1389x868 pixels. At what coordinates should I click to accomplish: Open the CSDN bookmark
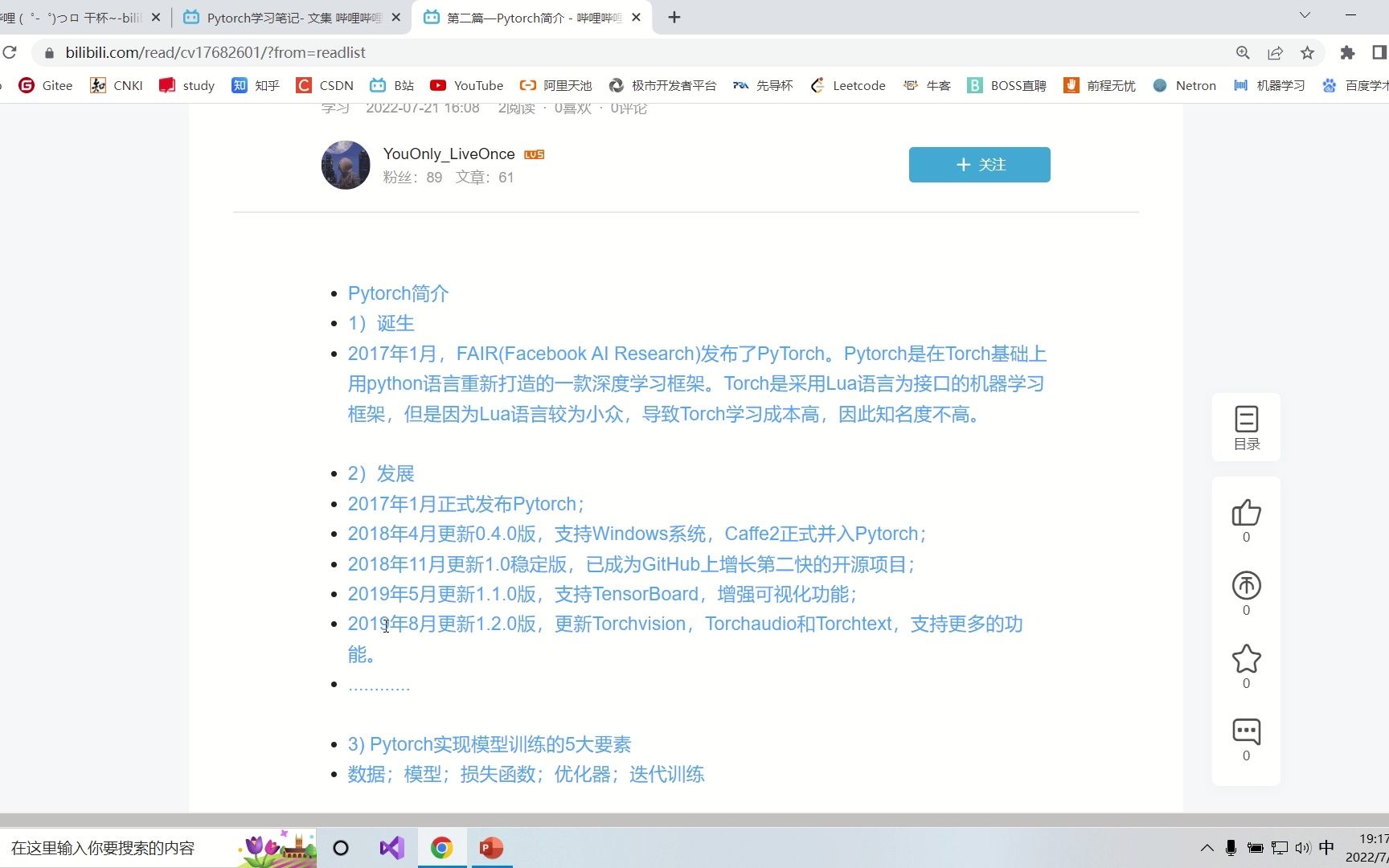click(325, 85)
